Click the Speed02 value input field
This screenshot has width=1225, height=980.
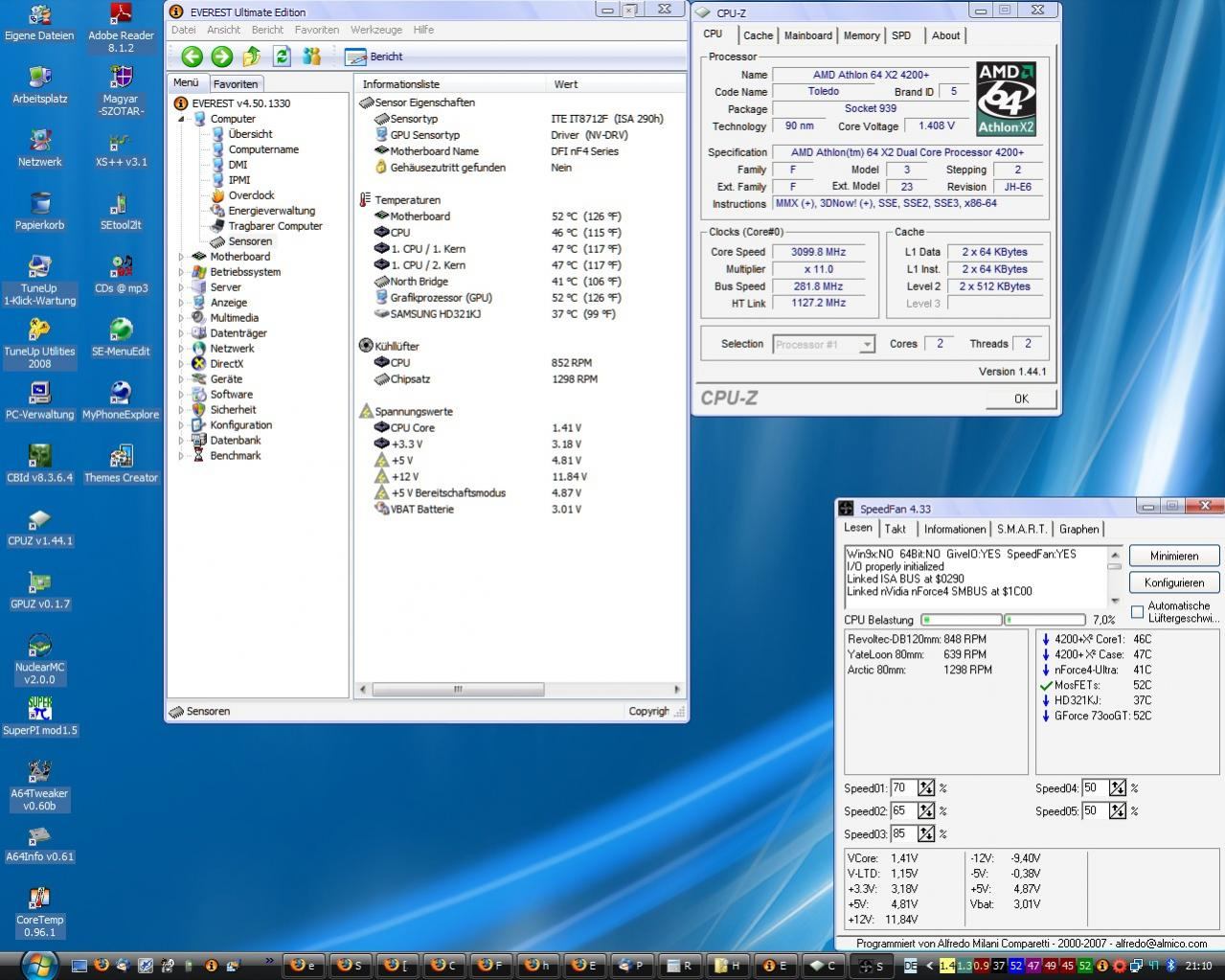tap(903, 810)
